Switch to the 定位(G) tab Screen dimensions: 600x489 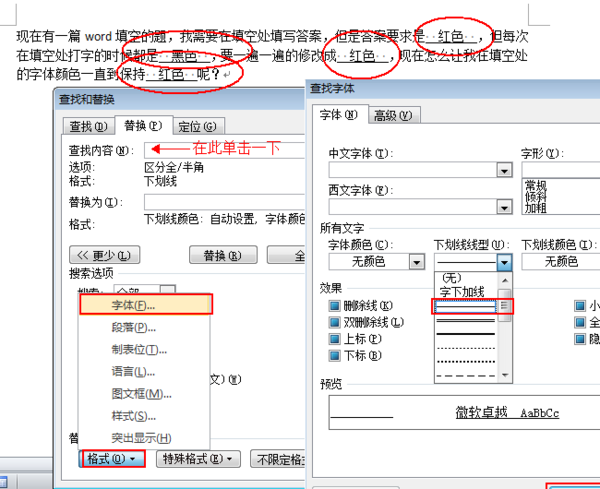pos(197,126)
